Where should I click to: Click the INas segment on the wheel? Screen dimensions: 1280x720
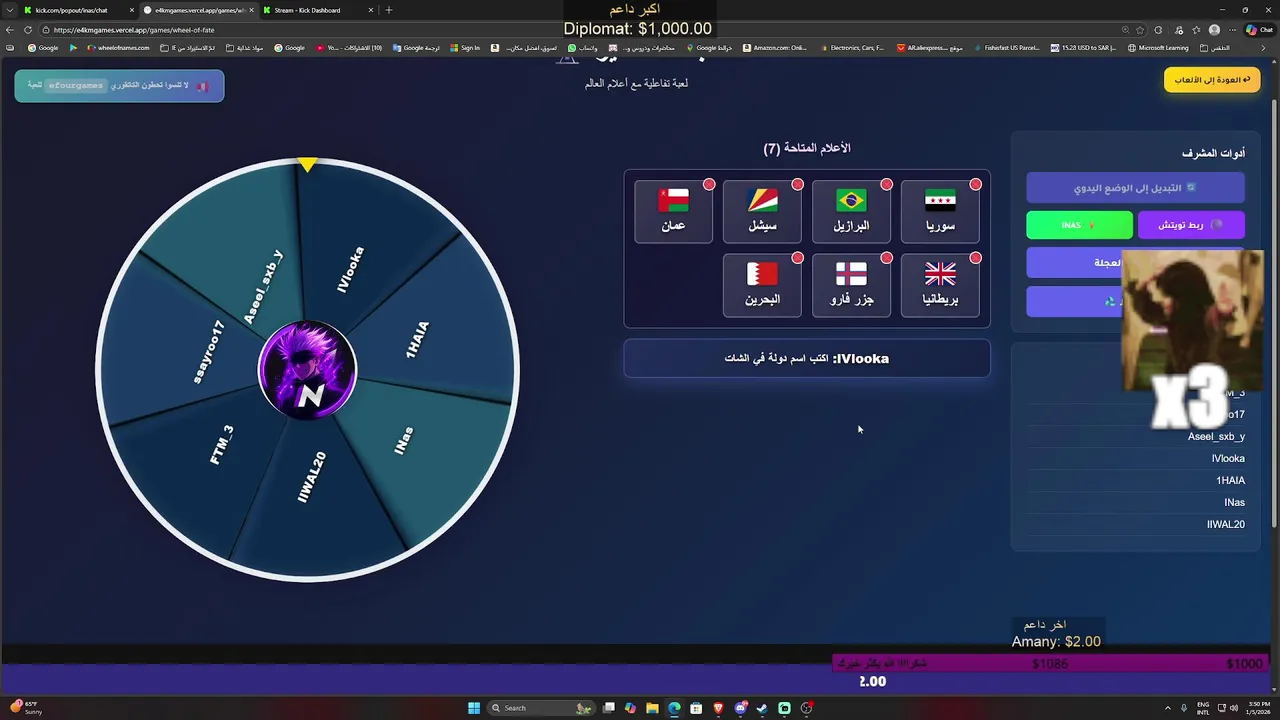(403, 441)
